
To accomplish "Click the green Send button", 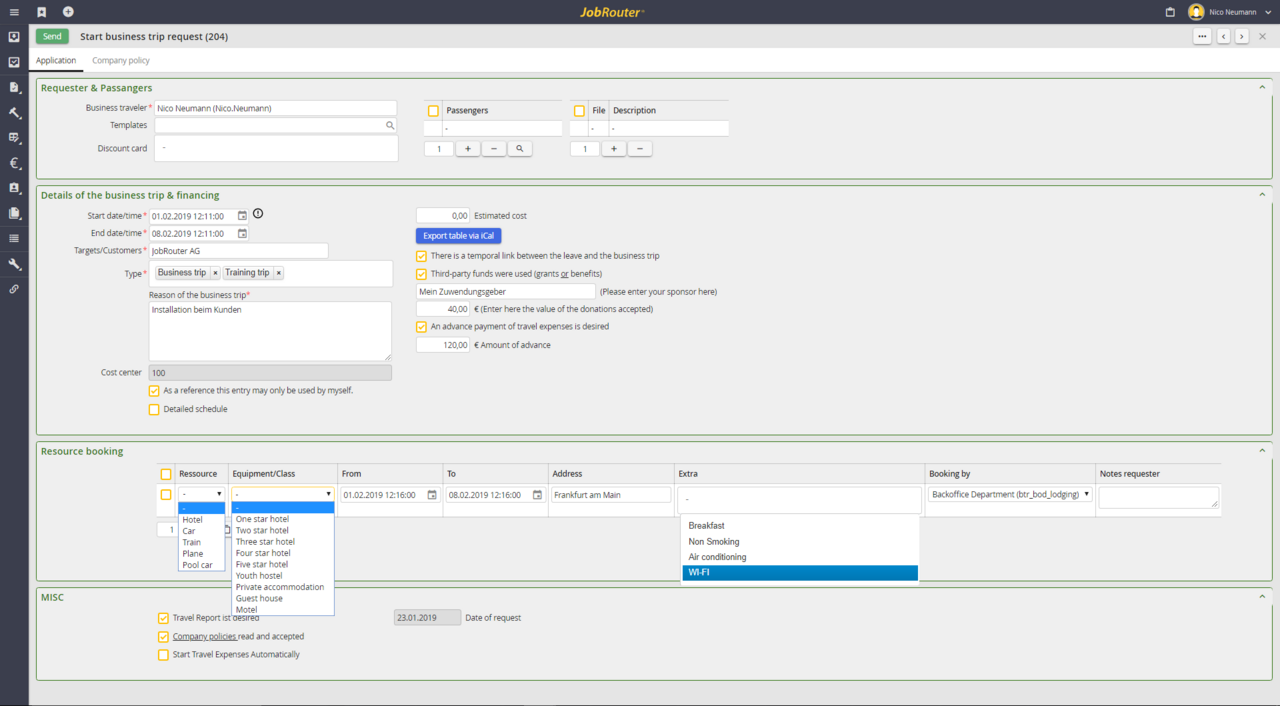I will (52, 36).
